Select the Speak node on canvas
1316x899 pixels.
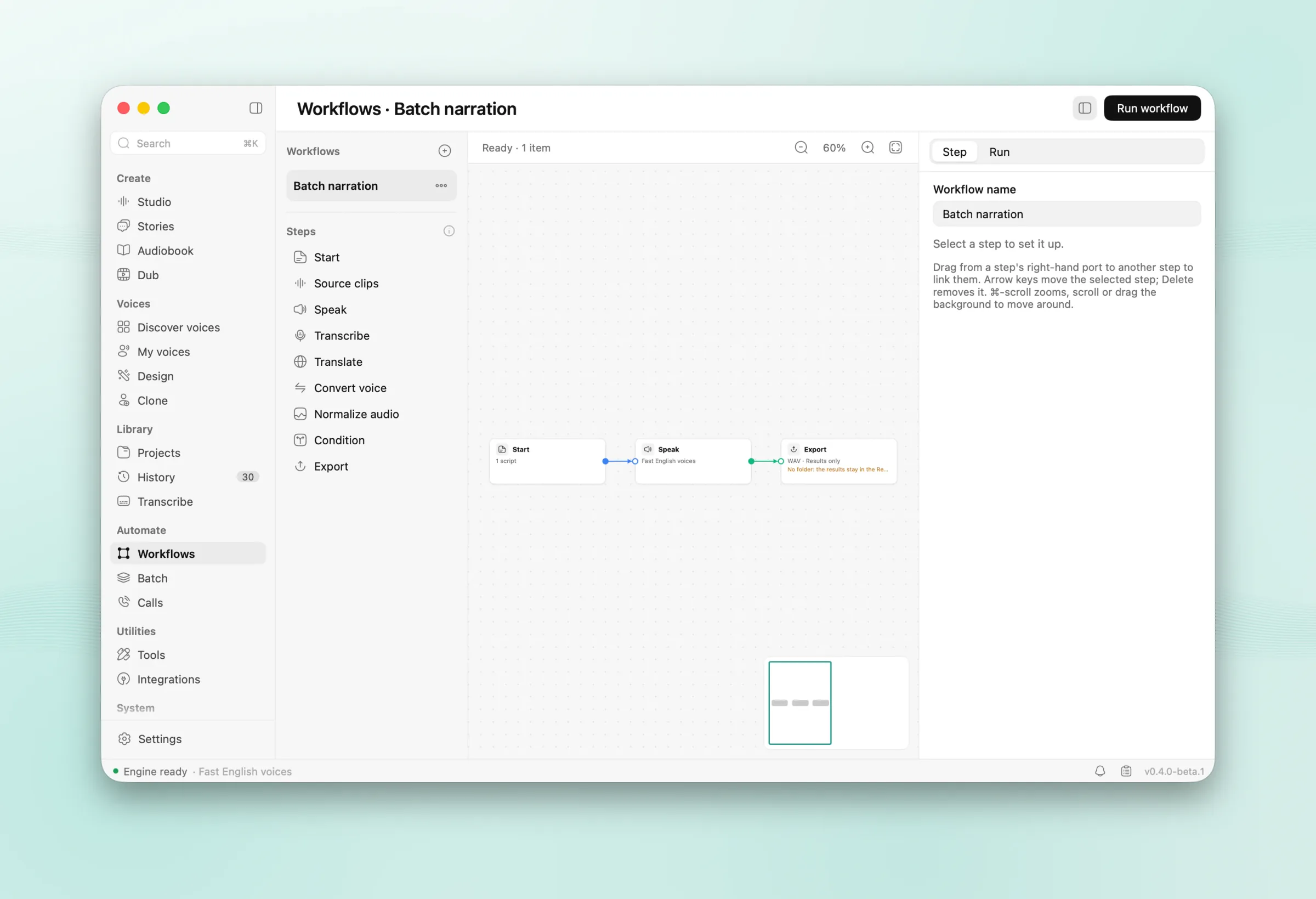point(693,461)
